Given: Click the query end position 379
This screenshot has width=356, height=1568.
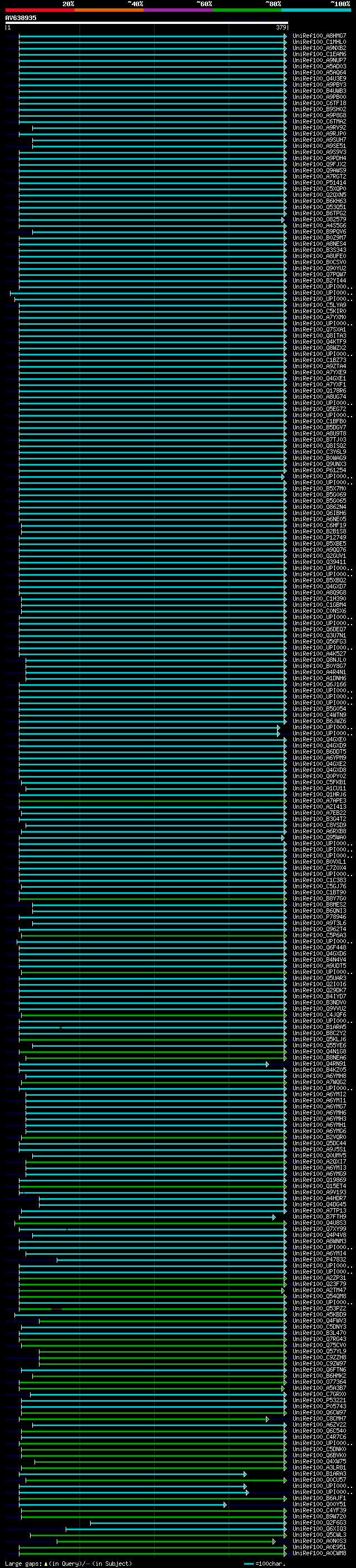Looking at the screenshot, I should 281,27.
